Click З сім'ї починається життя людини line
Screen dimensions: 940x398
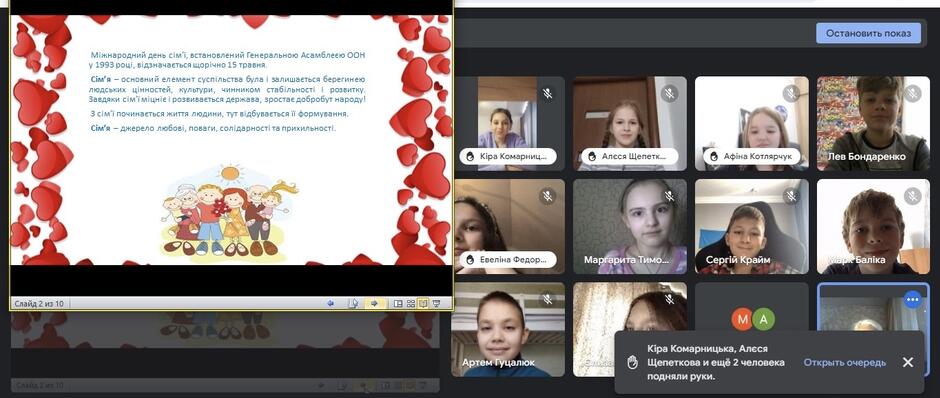219,113
